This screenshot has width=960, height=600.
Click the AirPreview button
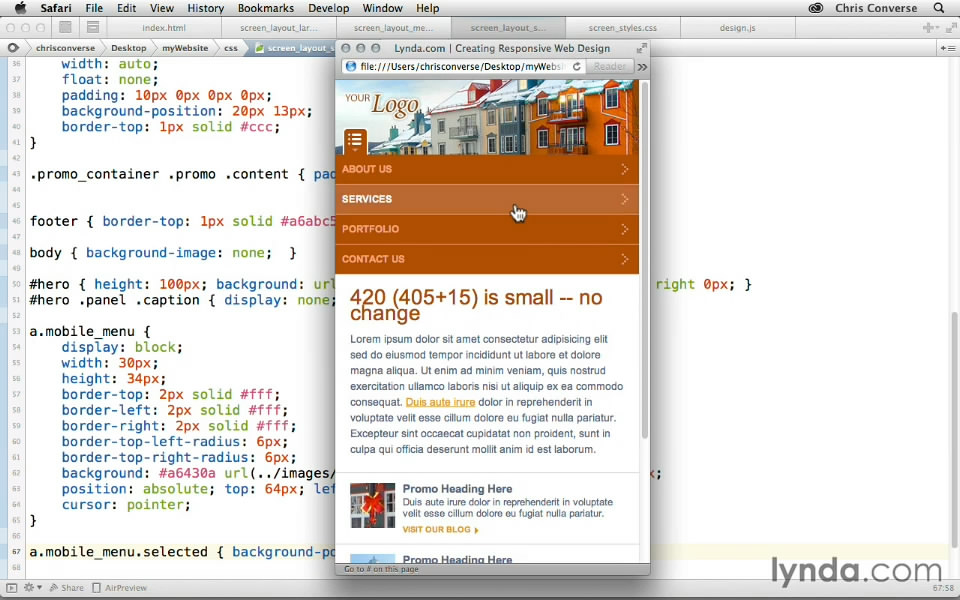[x=119, y=588]
